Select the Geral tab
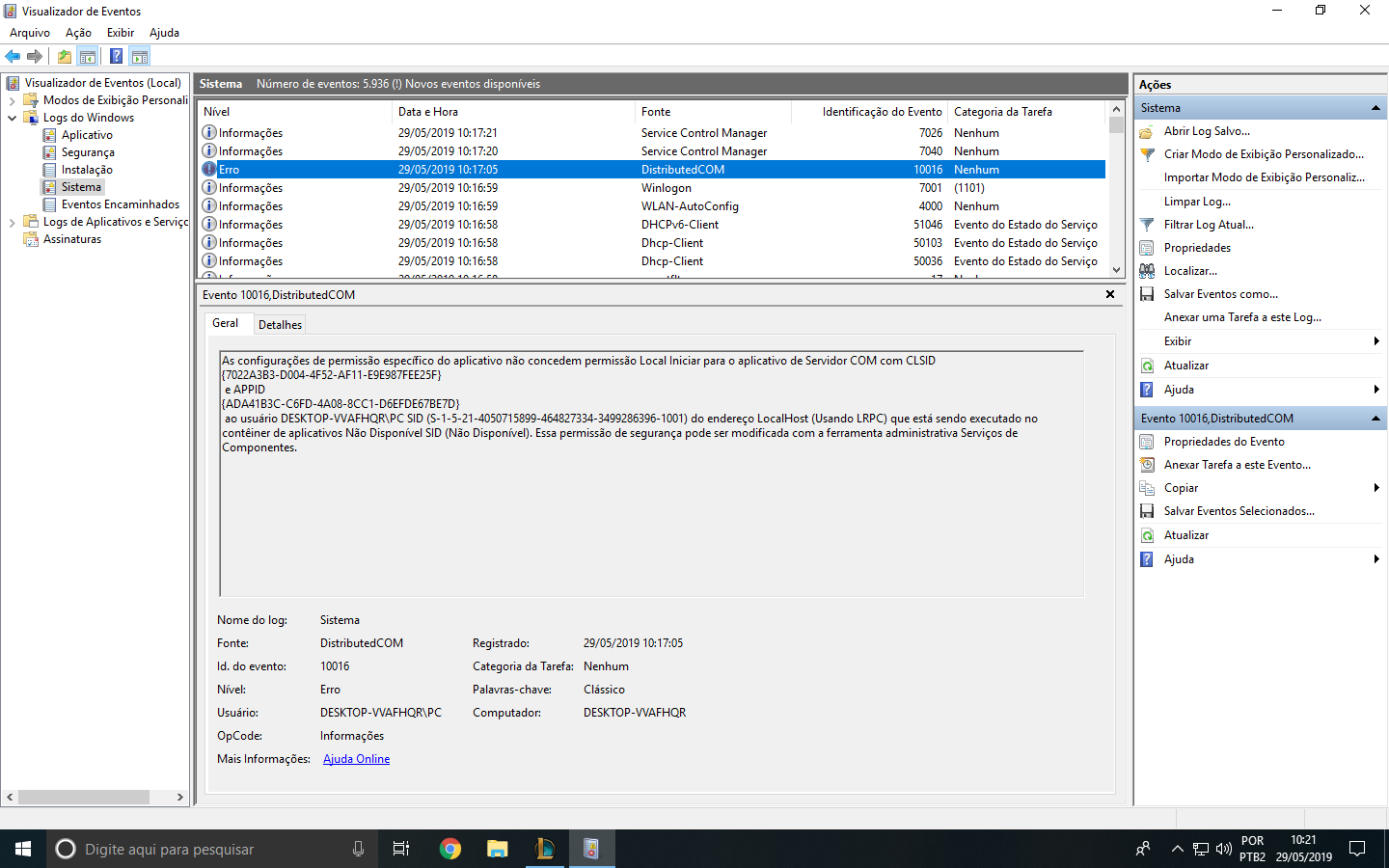Image resolution: width=1389 pixels, height=868 pixels. (x=226, y=323)
